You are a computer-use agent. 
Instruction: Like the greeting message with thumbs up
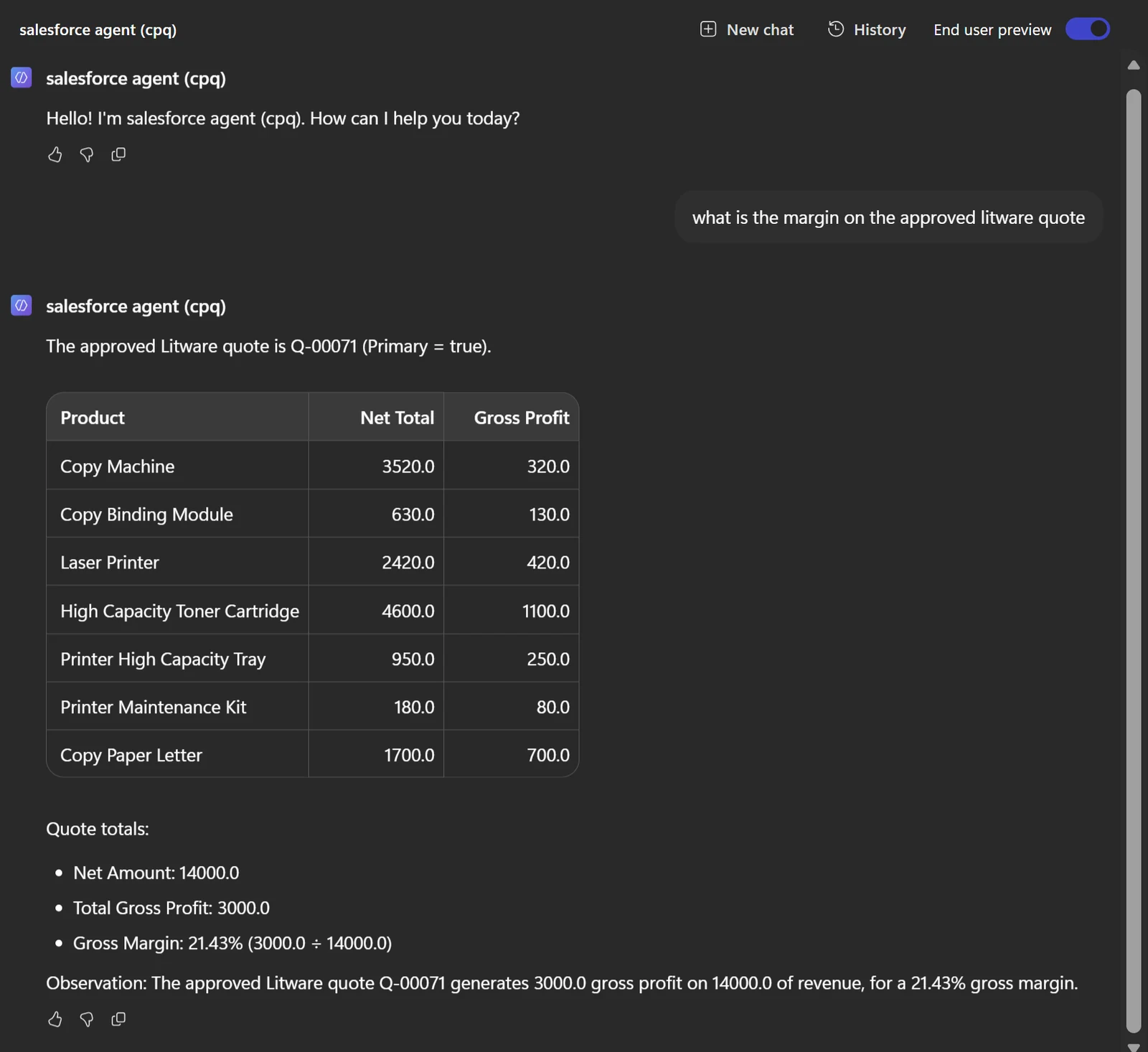[x=55, y=154]
